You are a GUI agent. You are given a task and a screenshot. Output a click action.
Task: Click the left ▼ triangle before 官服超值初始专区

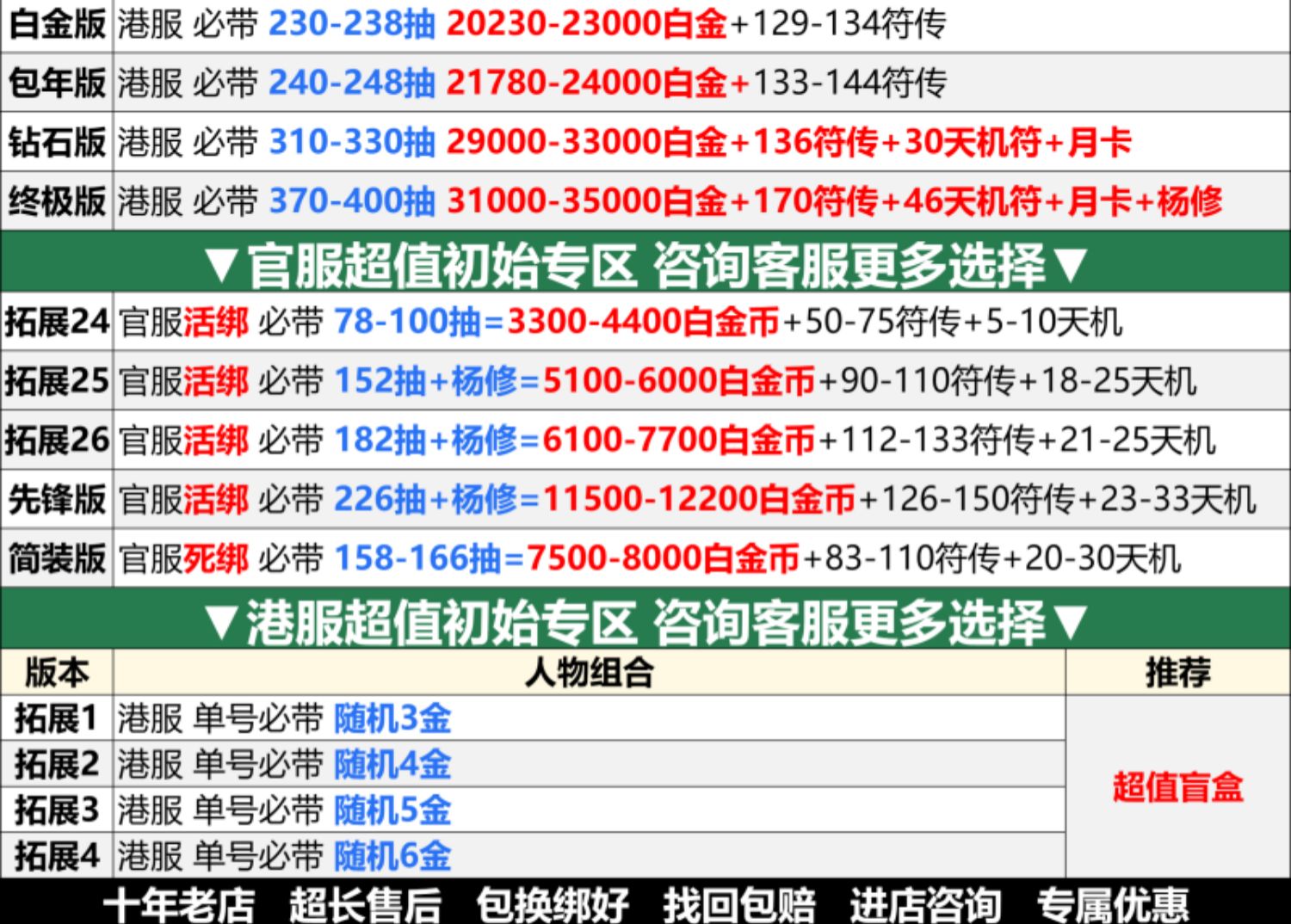[x=222, y=265]
